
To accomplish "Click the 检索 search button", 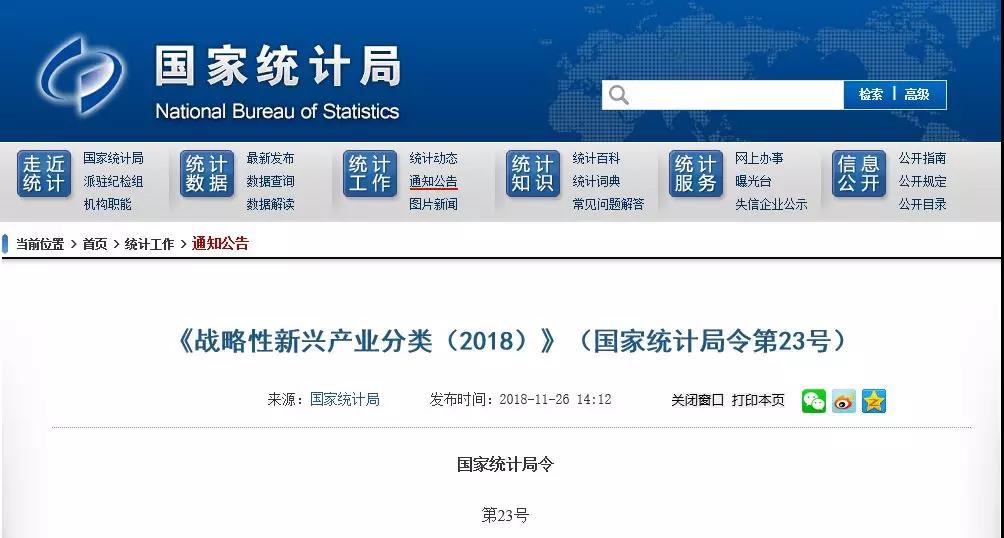I will point(870,95).
